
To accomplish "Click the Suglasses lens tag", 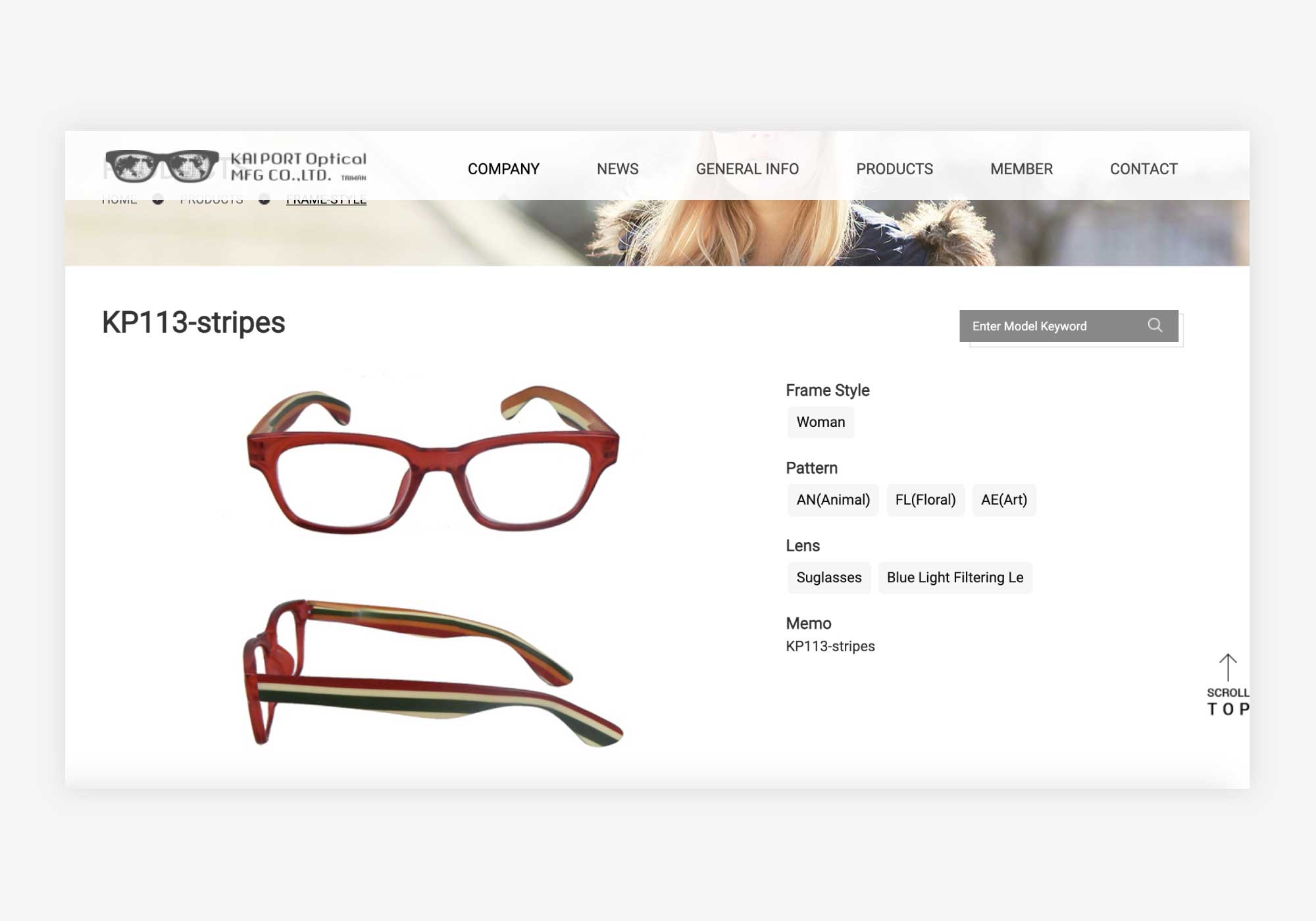I will click(x=829, y=578).
